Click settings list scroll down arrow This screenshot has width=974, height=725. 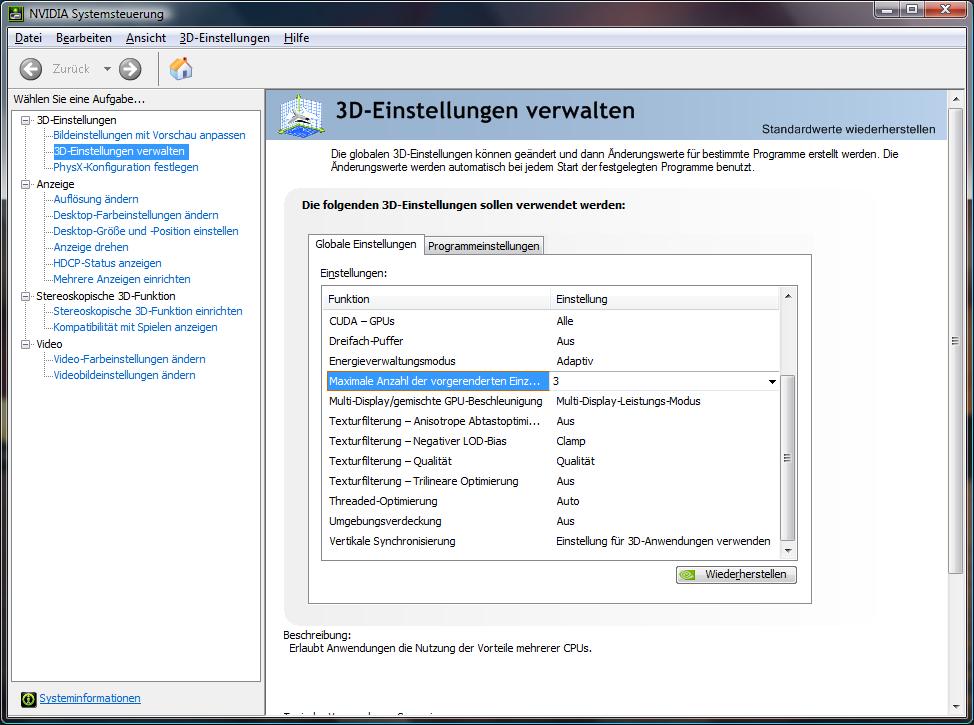tap(788, 550)
